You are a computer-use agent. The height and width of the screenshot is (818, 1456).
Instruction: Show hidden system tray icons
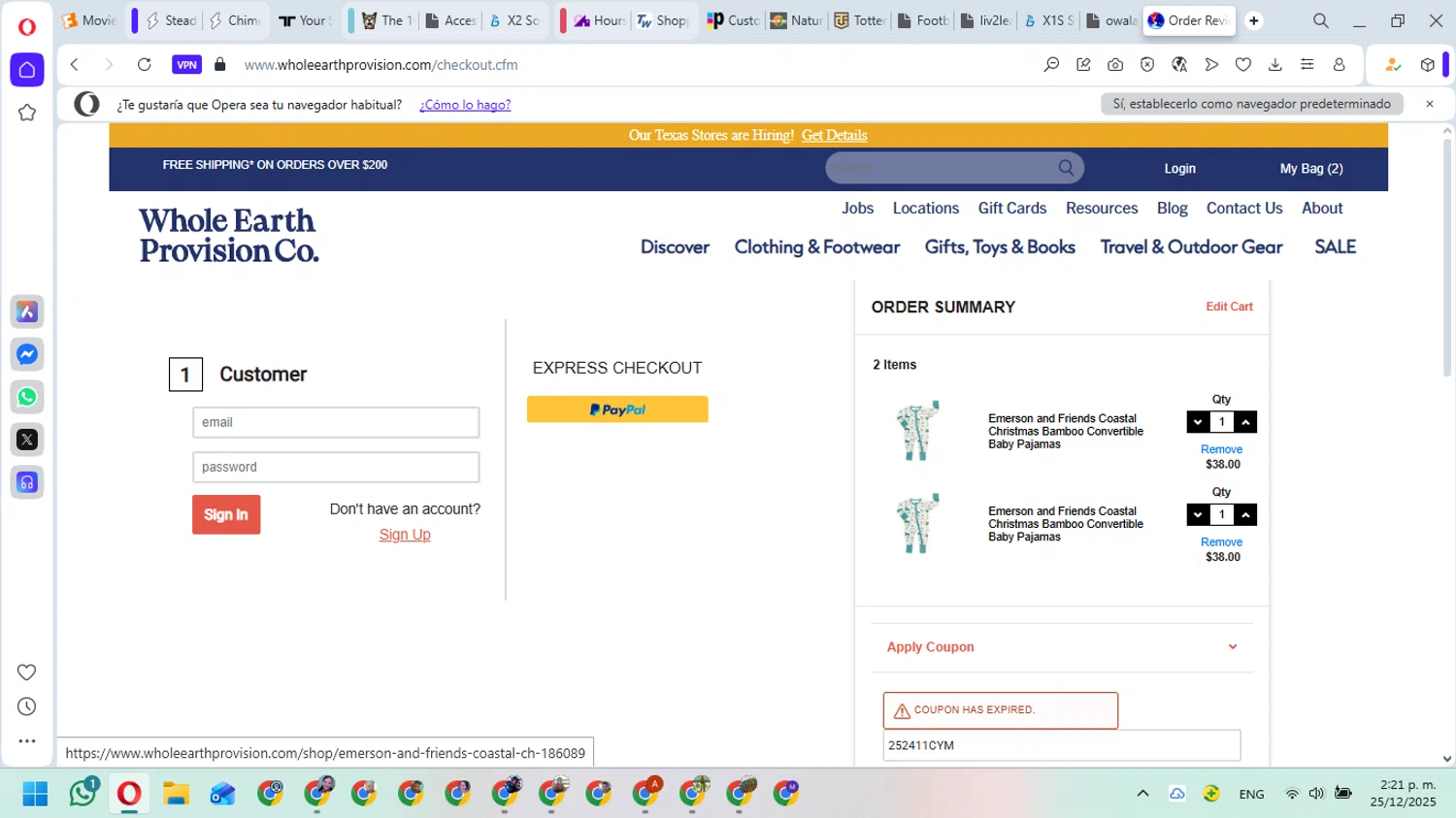pos(1142,794)
